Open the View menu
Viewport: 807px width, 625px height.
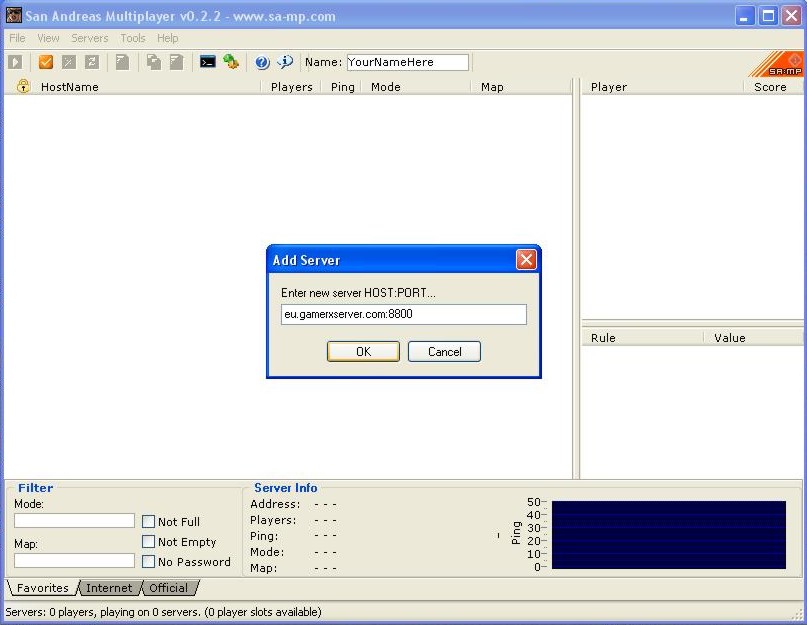pos(48,38)
